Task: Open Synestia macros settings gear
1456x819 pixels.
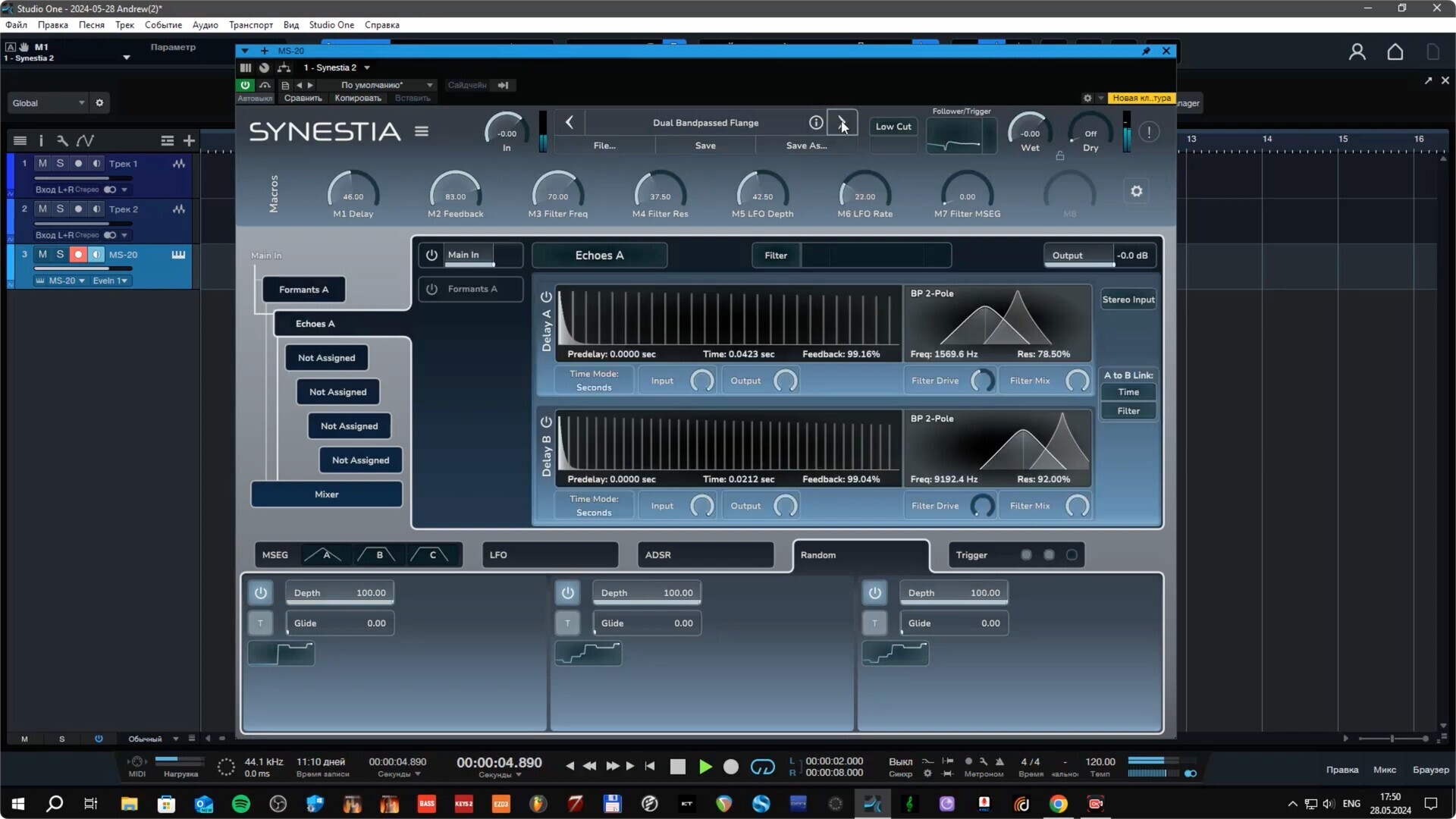Action: pos(1136,191)
